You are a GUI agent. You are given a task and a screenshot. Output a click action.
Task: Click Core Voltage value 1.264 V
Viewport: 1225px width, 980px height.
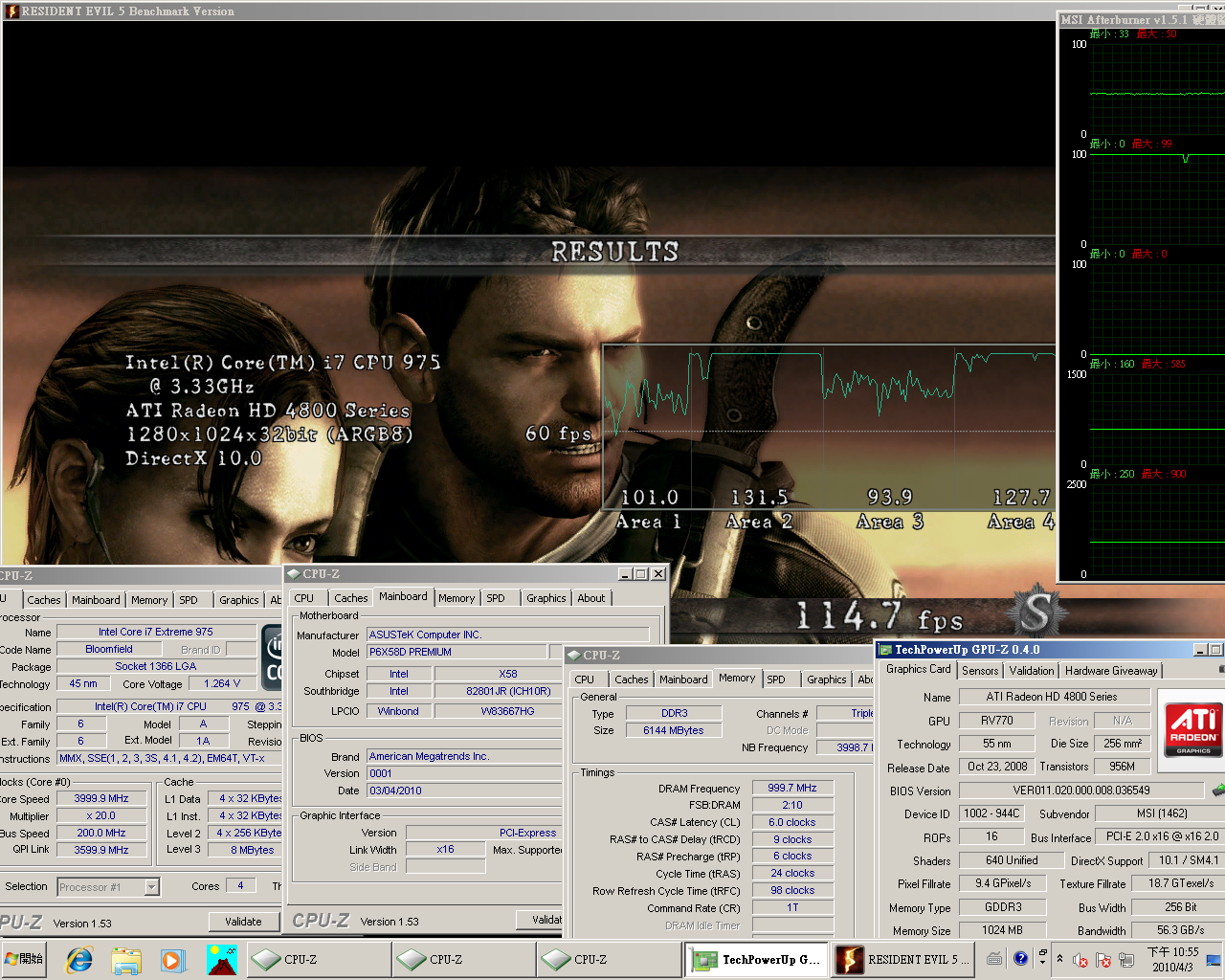coord(222,683)
